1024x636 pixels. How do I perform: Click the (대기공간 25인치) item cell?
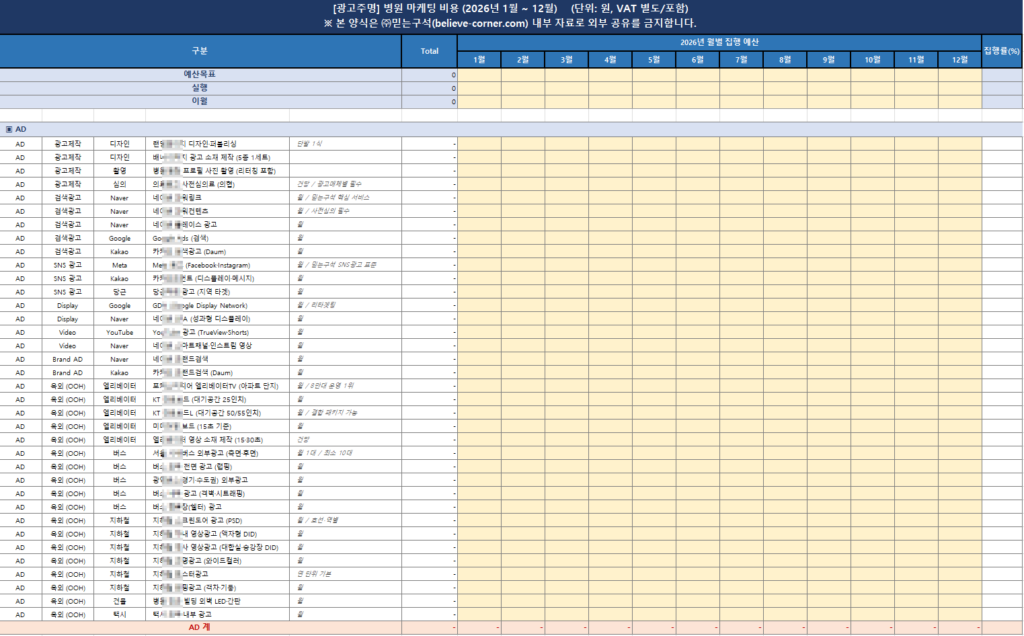(x=217, y=400)
